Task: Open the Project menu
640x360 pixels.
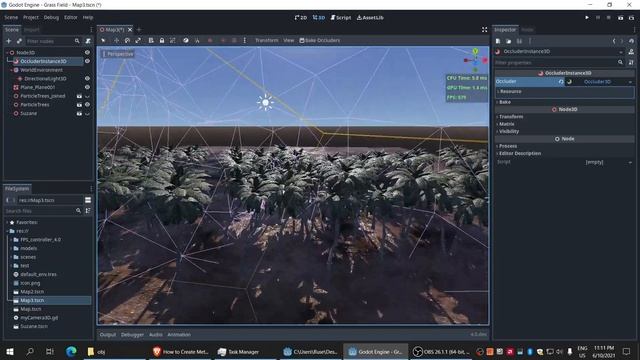Action: [x=31, y=18]
